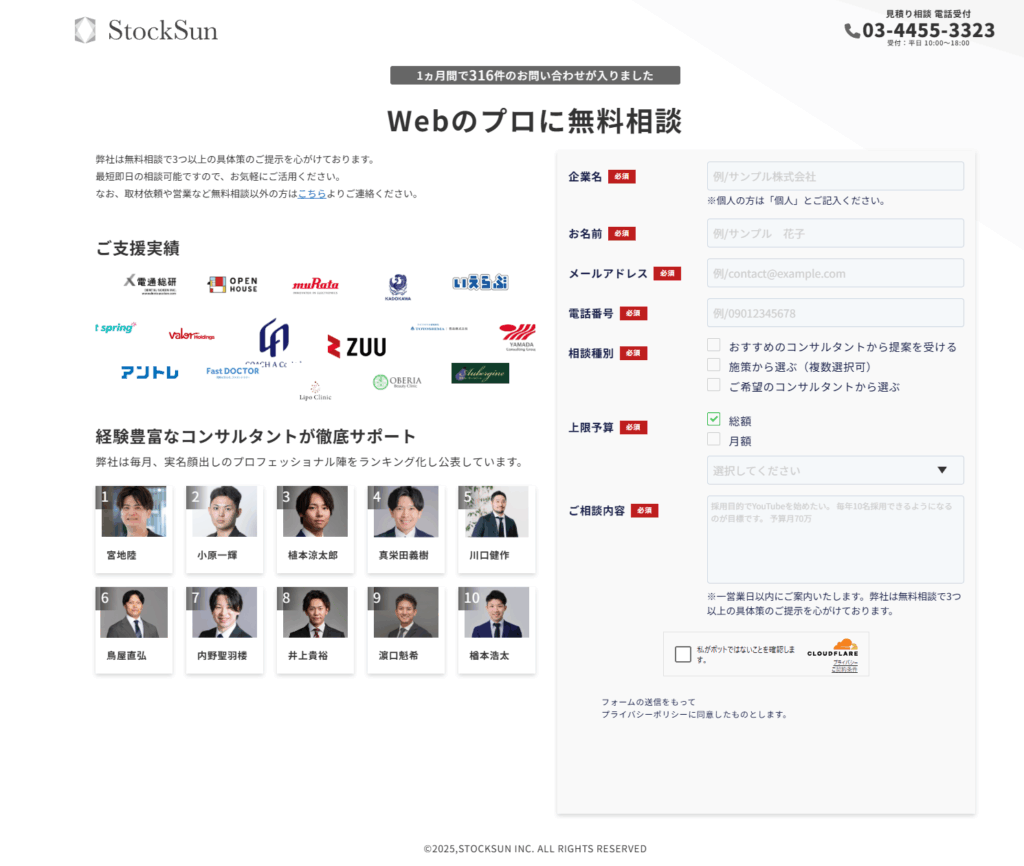Click the OPEN HOUSE company logo
The image size is (1024, 866).
tap(232, 285)
